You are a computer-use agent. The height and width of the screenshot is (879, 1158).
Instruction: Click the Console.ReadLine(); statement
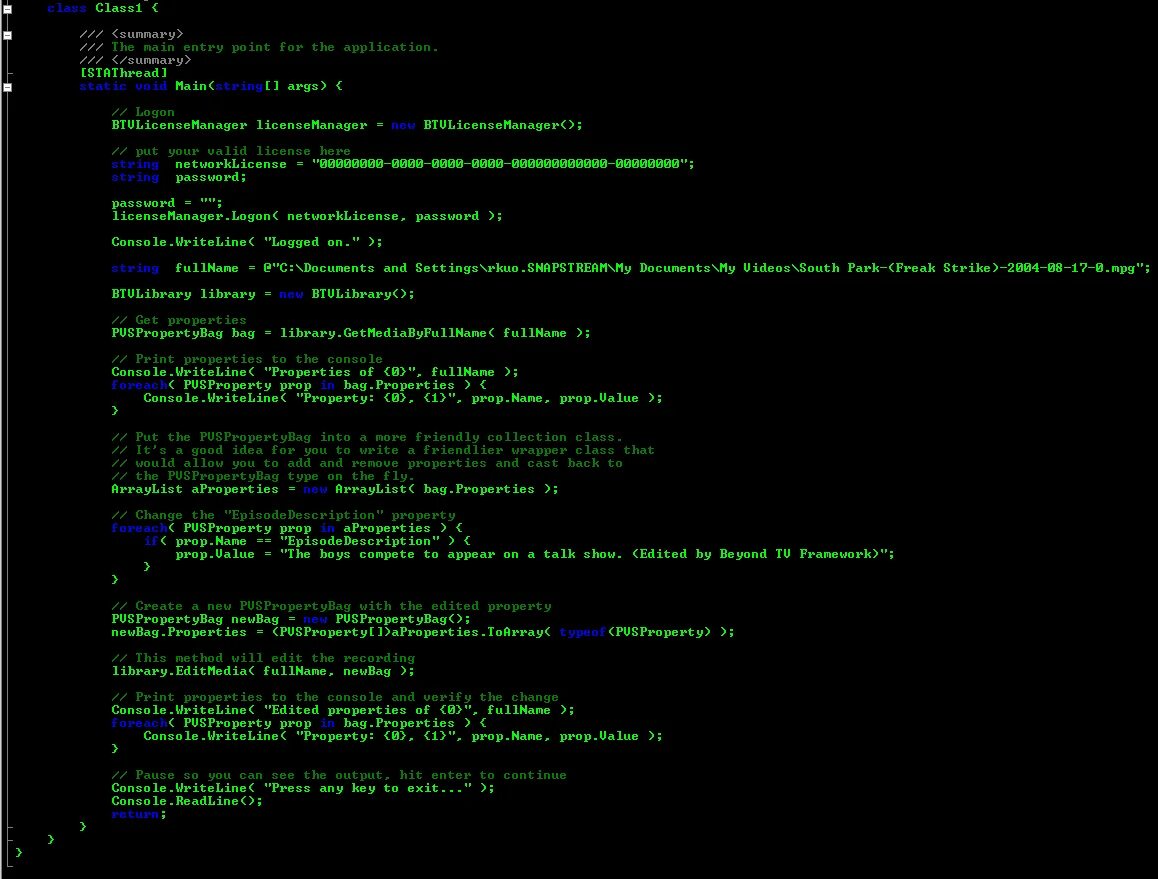187,801
